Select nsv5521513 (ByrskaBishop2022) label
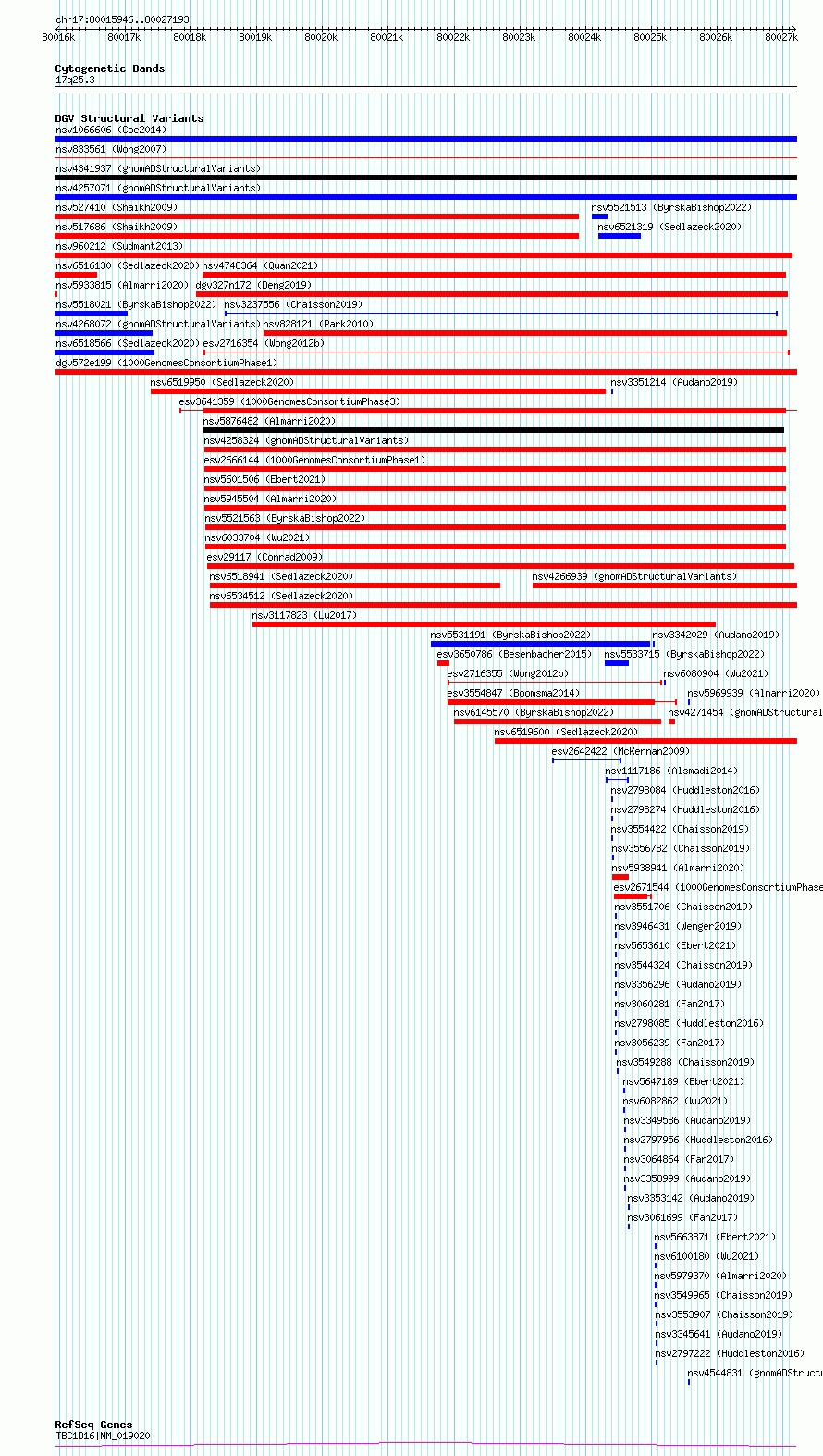Screen dimensions: 823x1456 tap(671, 207)
